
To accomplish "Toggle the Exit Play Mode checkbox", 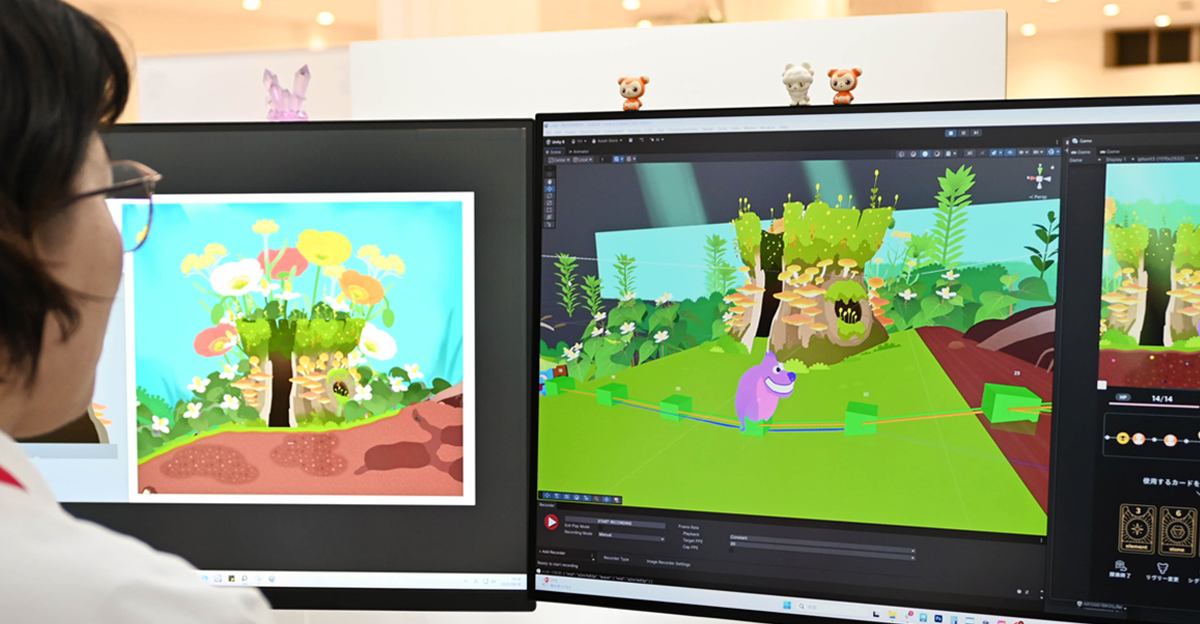I will (x=601, y=527).
